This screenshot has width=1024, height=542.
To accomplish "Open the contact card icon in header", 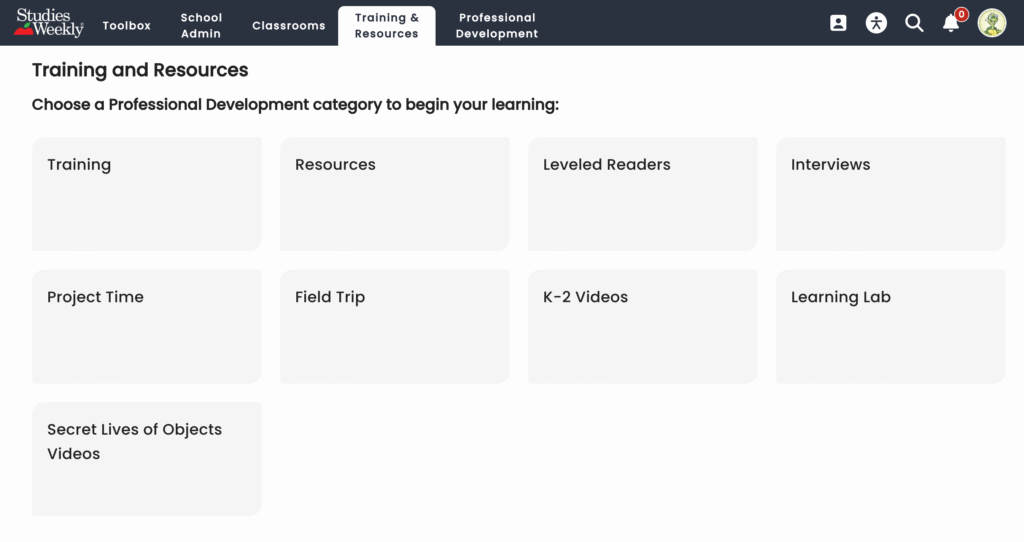I will point(838,24).
